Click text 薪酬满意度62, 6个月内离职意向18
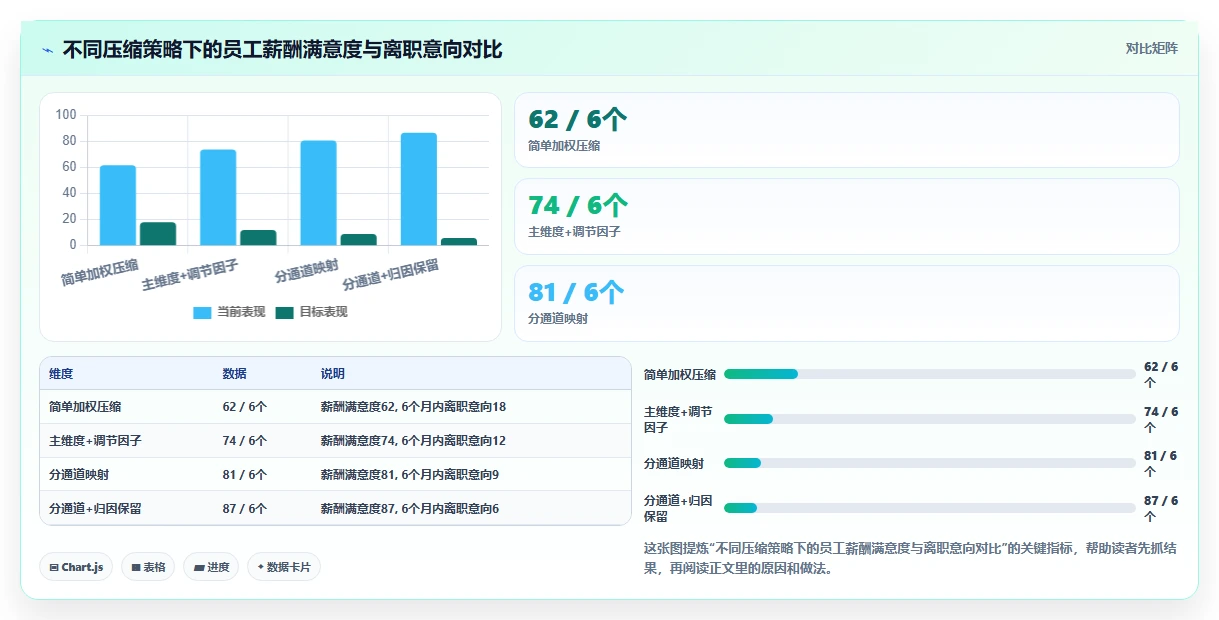1219x620 pixels. click(413, 407)
